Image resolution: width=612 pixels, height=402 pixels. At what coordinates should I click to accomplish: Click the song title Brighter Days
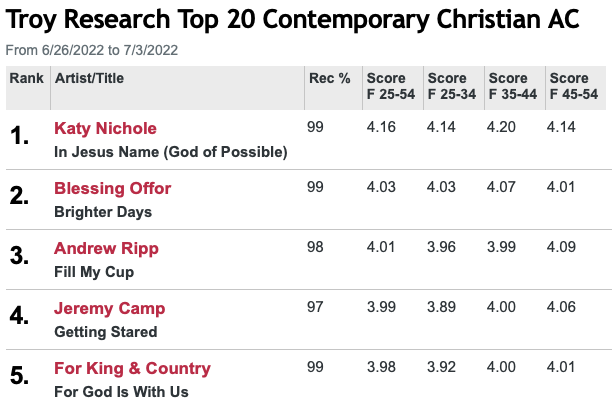tap(103, 212)
